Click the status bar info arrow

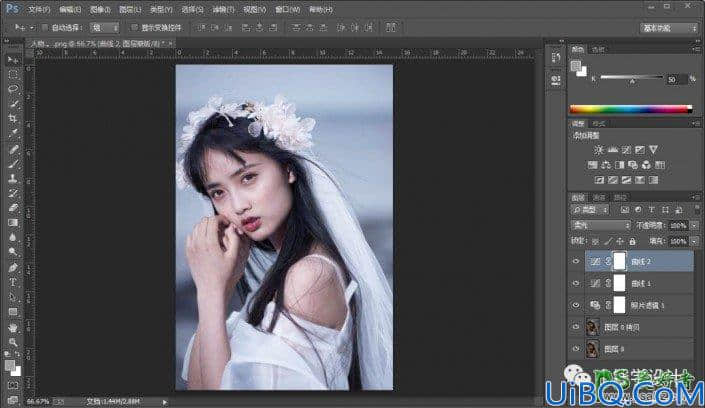pyautogui.click(x=165, y=402)
